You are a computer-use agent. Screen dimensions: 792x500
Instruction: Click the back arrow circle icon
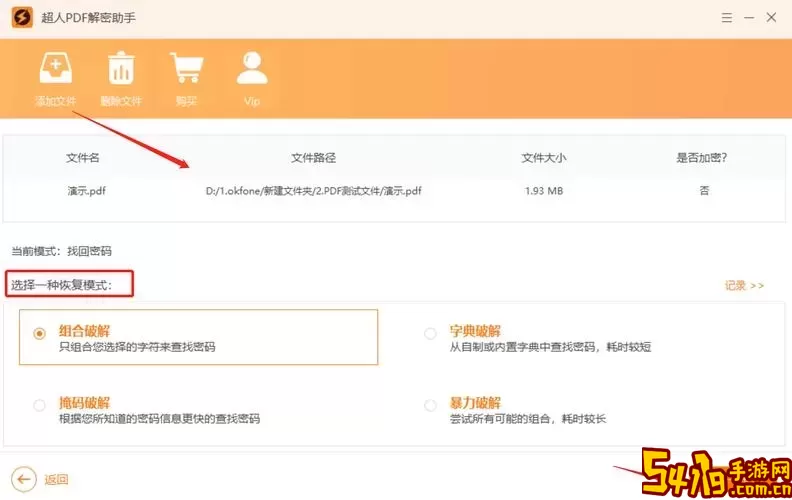pos(24,479)
